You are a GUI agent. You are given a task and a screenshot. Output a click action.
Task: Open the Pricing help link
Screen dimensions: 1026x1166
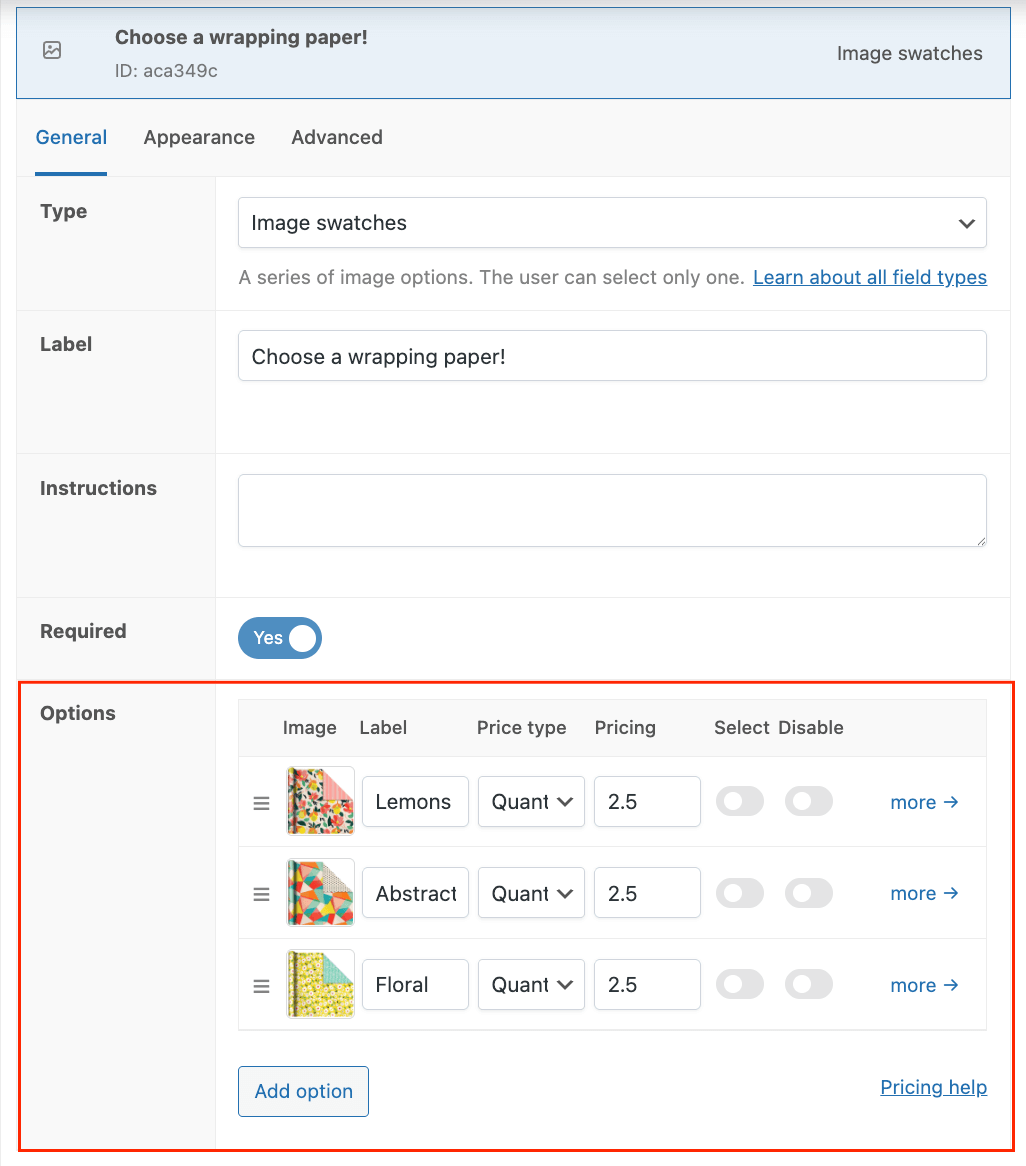pyautogui.click(x=933, y=1087)
